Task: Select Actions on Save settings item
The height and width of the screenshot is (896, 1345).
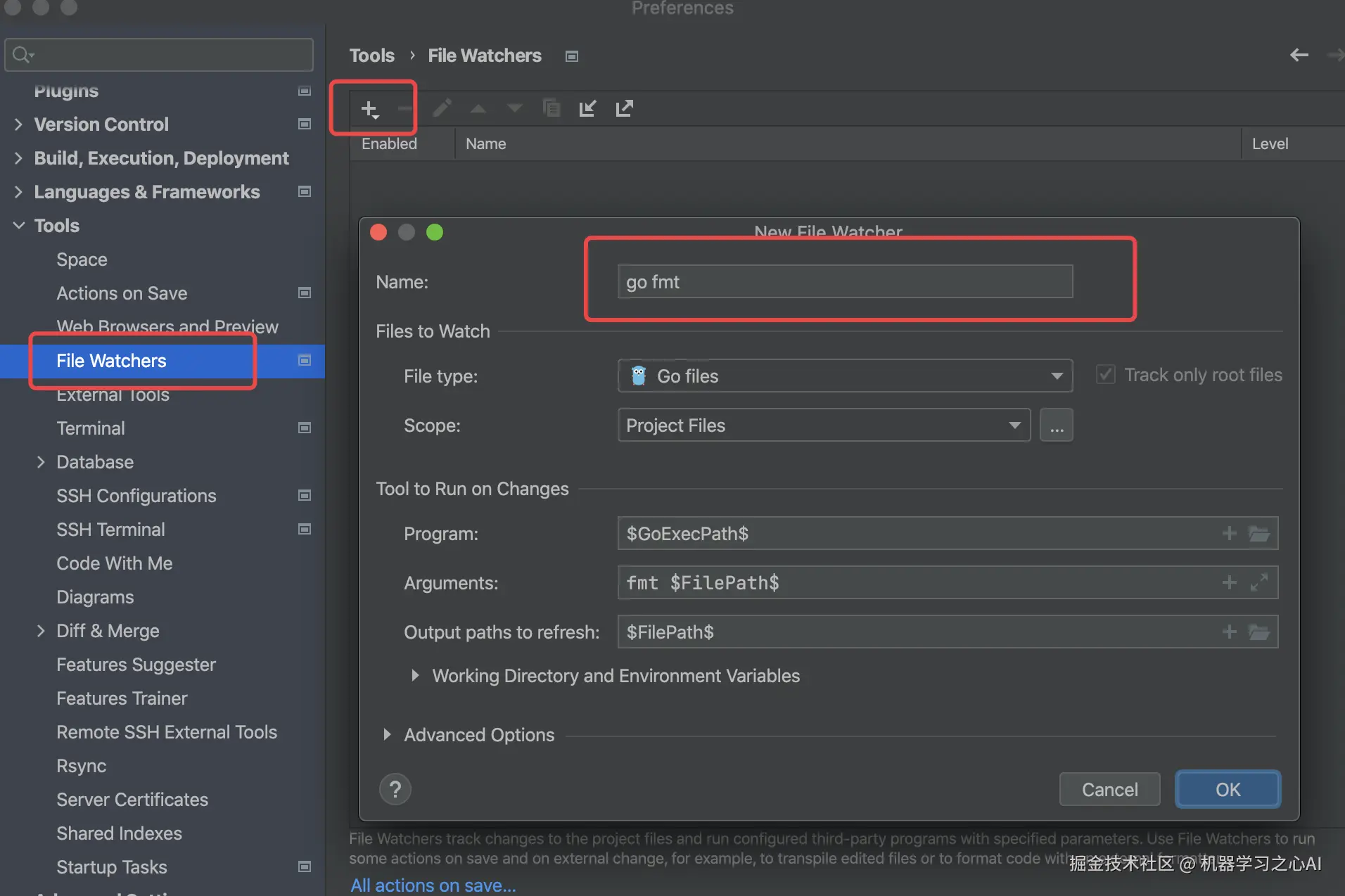Action: point(122,293)
